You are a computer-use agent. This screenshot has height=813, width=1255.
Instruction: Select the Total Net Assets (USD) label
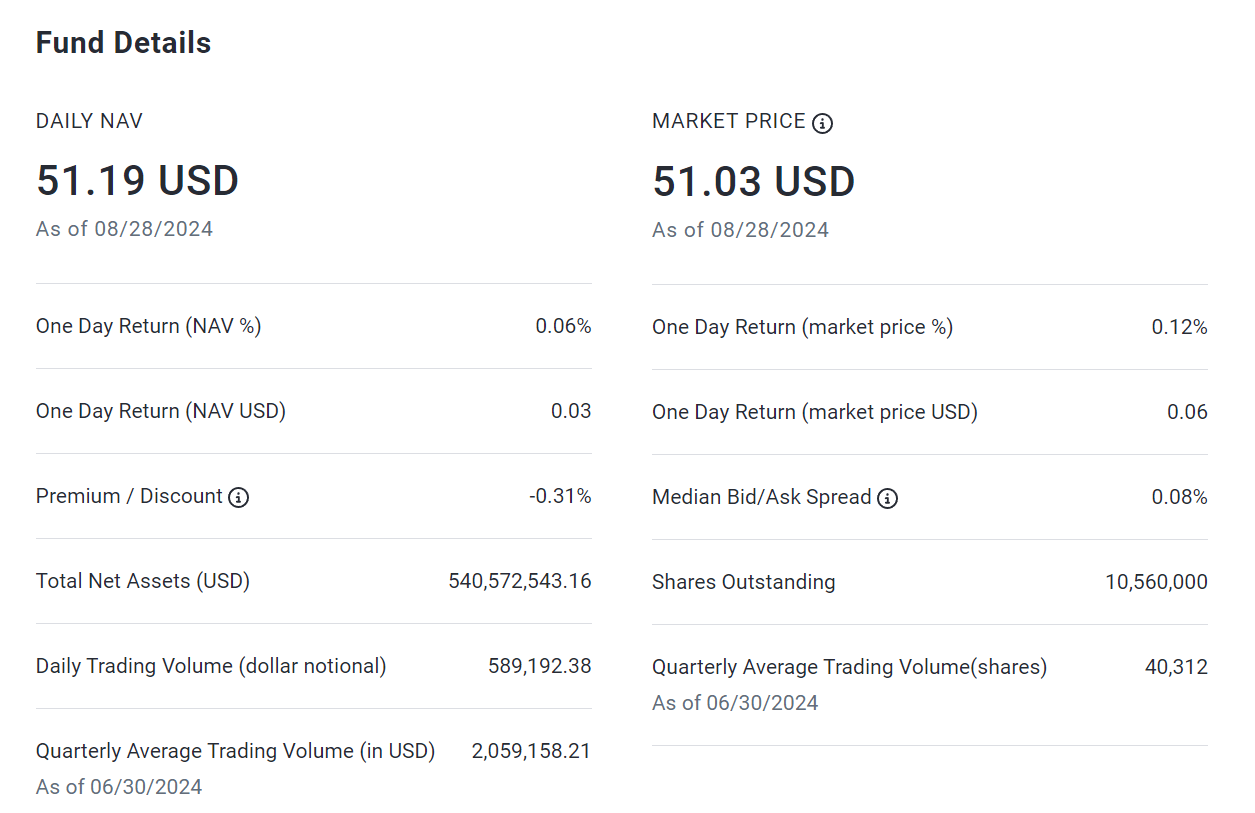coord(143,581)
